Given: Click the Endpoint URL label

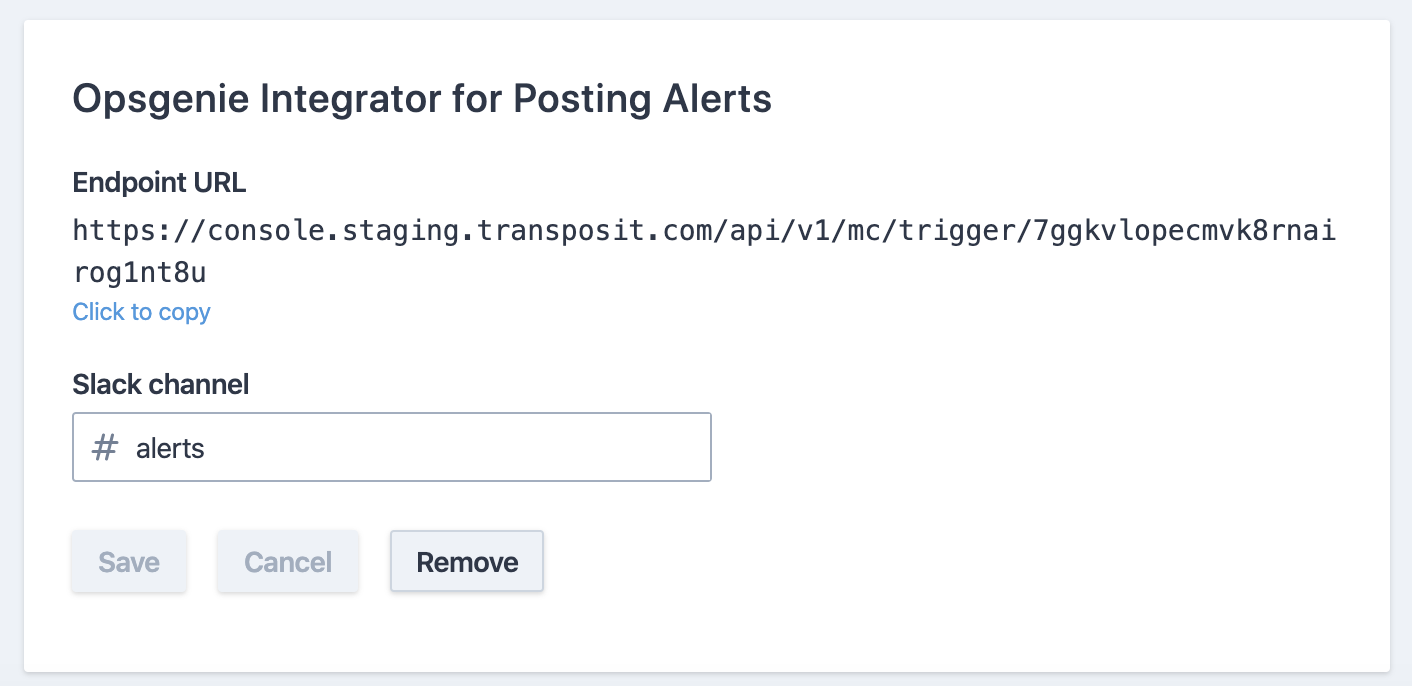Looking at the screenshot, I should 159,183.
